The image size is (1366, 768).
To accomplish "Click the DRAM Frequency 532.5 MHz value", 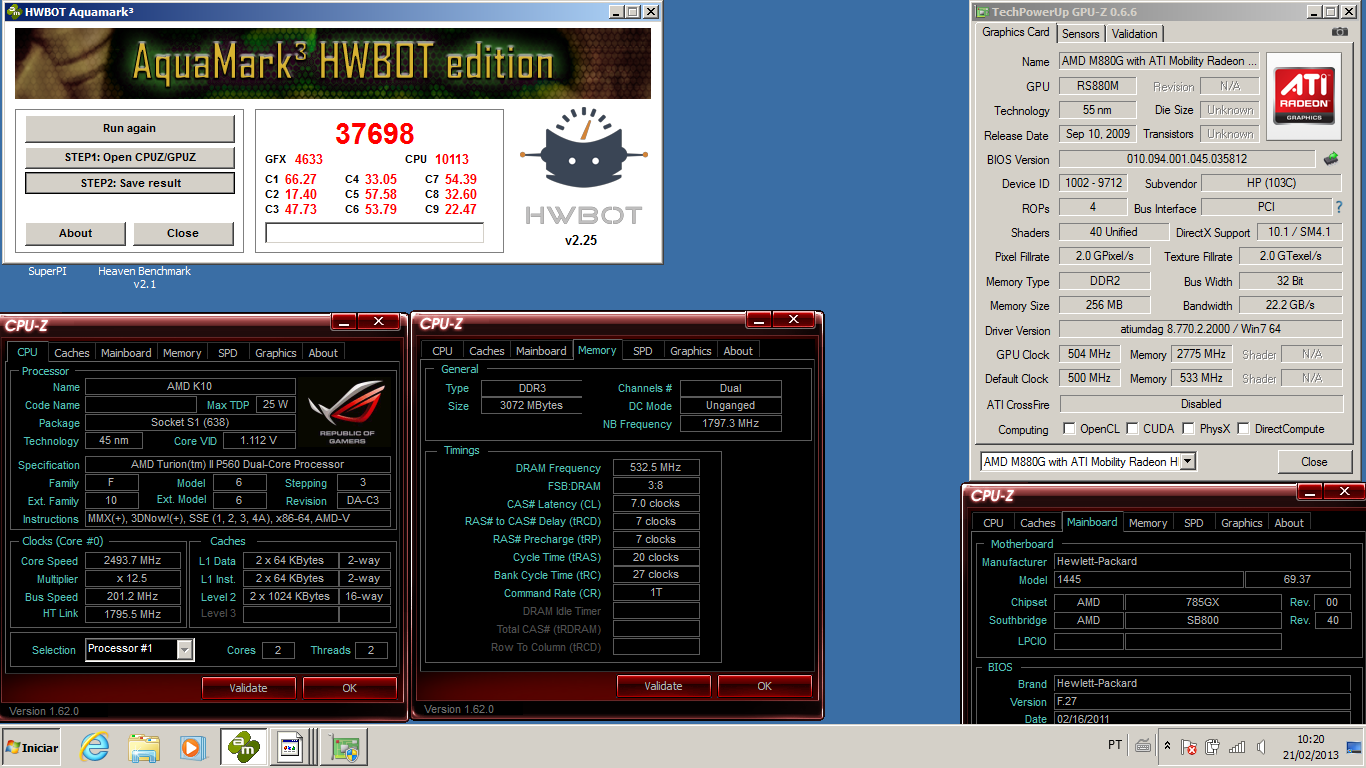I will [x=656, y=468].
